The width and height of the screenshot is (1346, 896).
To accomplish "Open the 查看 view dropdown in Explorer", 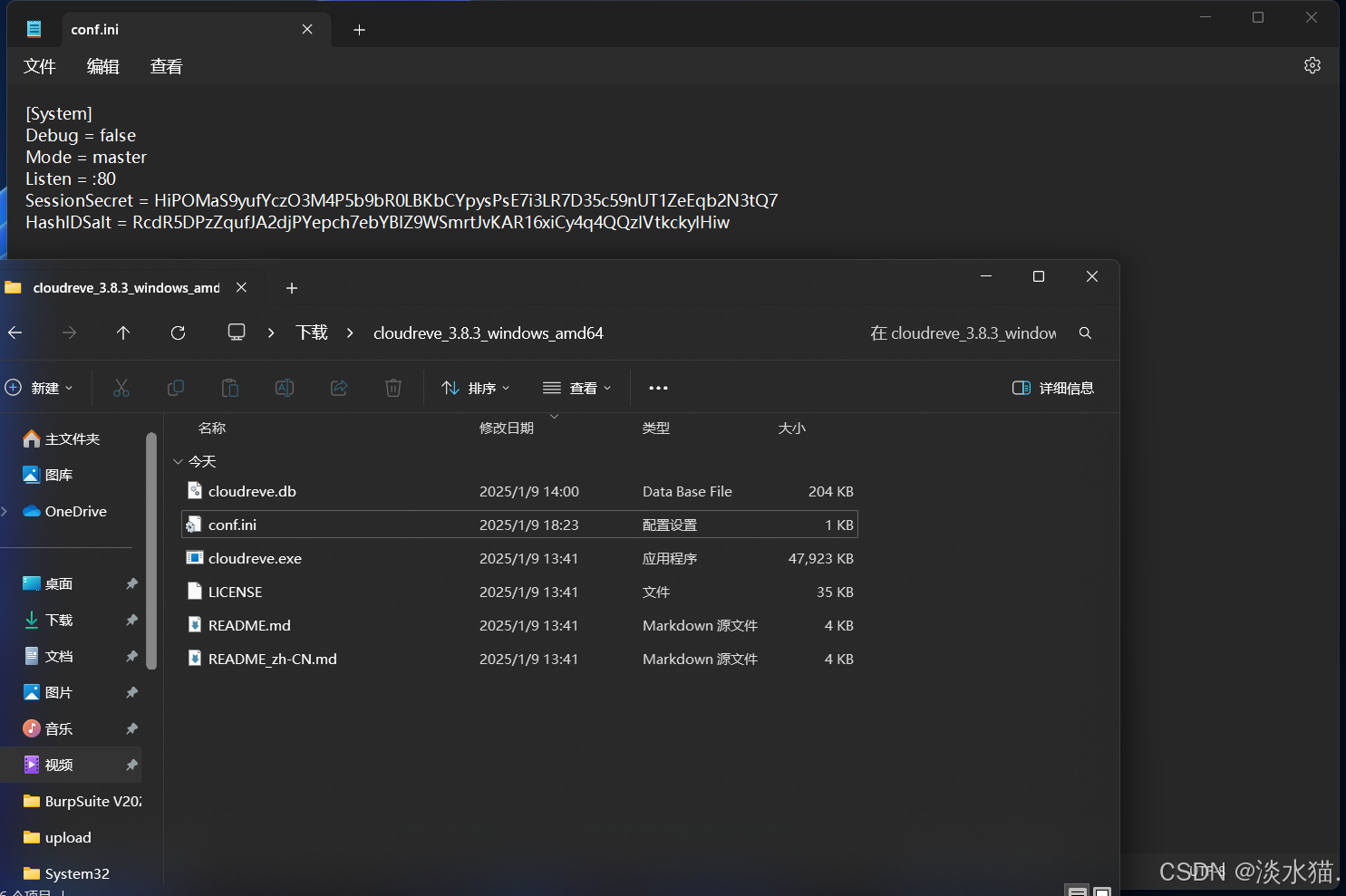I will click(x=577, y=388).
